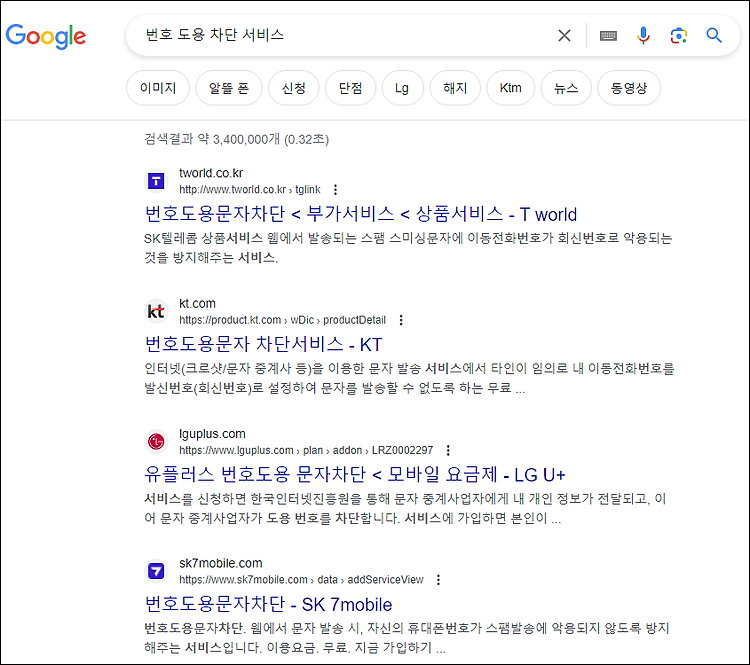Open Google Lens image search icon
The height and width of the screenshot is (665, 750).
click(x=679, y=35)
